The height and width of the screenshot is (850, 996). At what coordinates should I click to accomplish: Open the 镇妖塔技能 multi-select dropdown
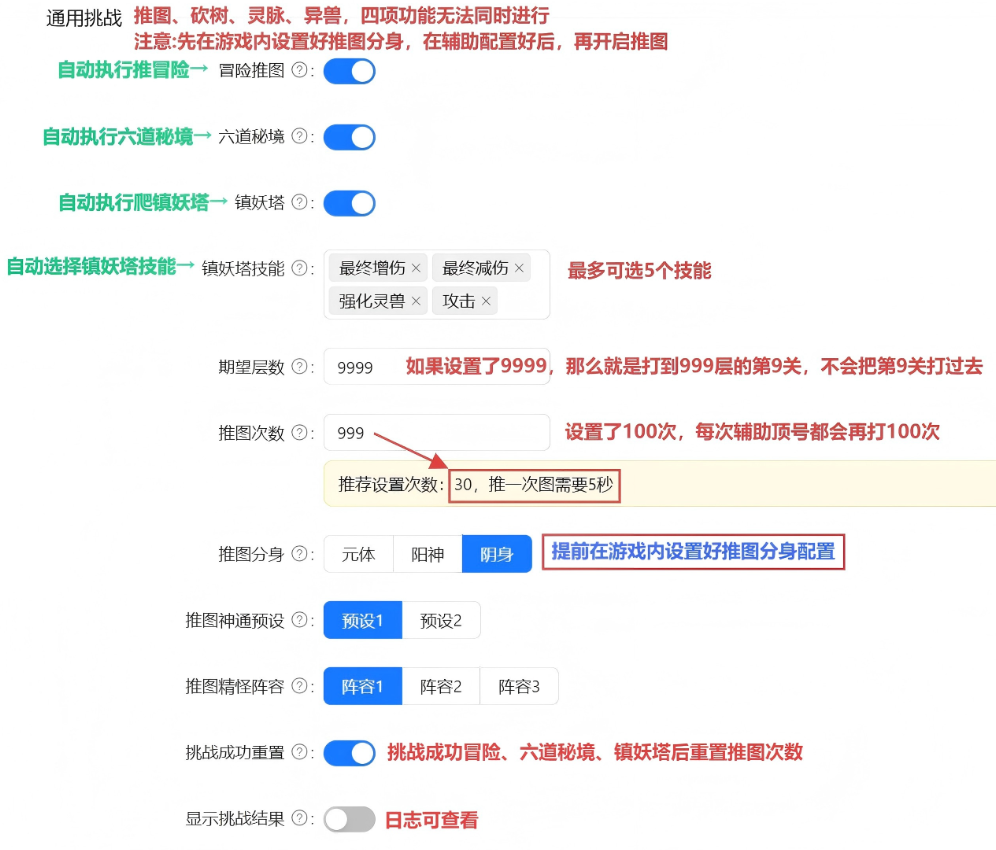(525, 301)
